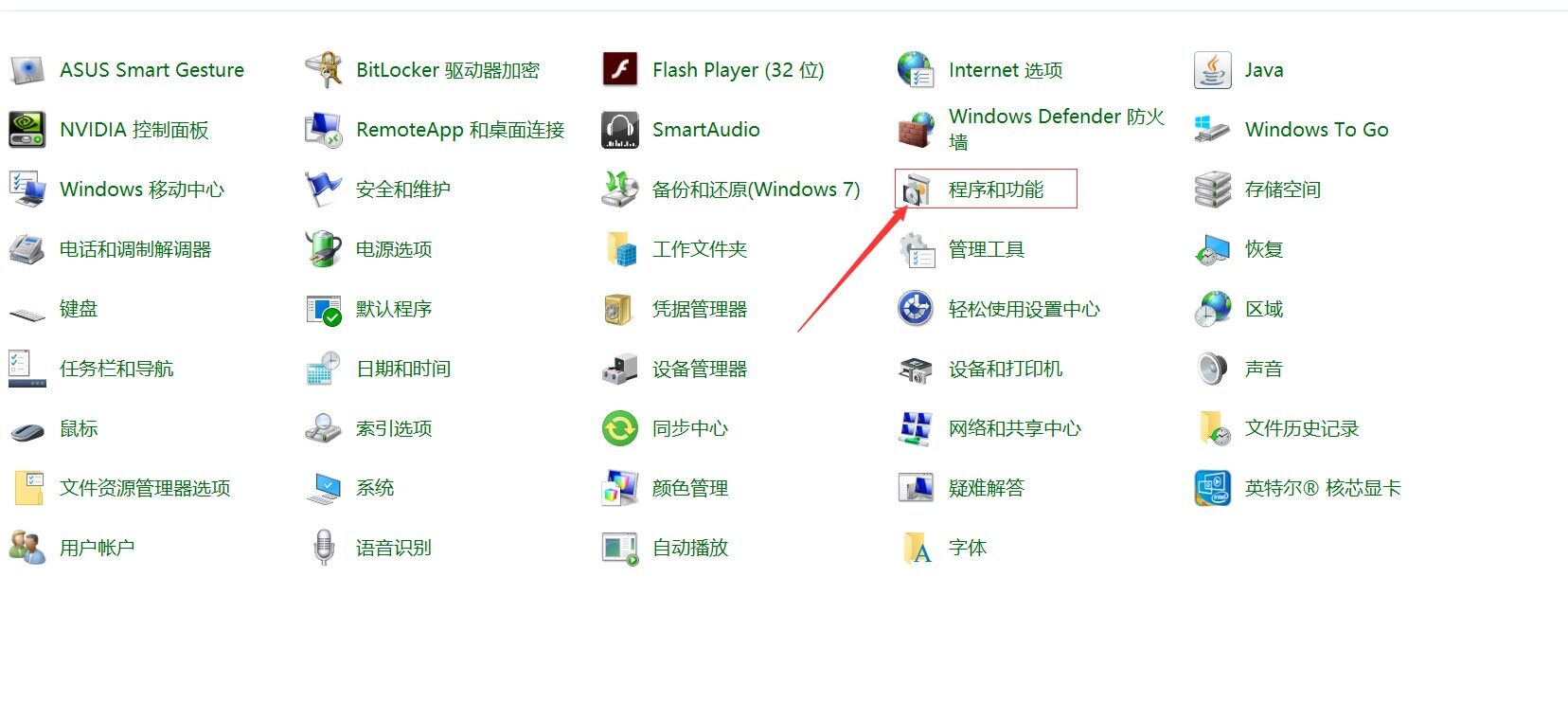Image resolution: width=1568 pixels, height=704 pixels.
Task: Click the 自动播放 icon
Action: tap(620, 548)
